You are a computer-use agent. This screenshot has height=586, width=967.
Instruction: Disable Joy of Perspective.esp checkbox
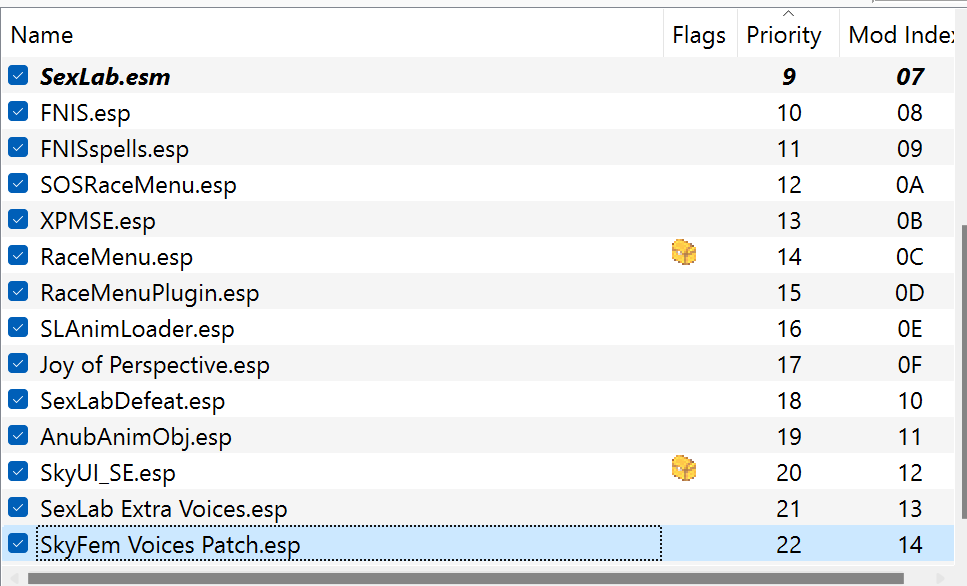tap(19, 363)
